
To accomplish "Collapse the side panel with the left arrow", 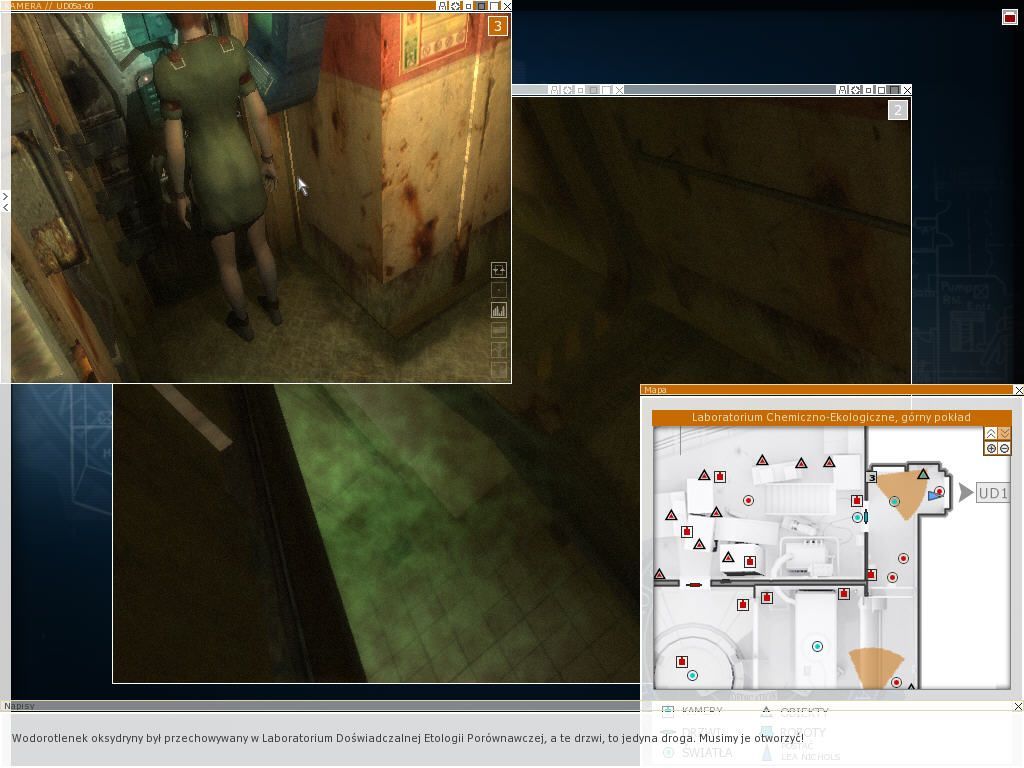I will 5,207.
